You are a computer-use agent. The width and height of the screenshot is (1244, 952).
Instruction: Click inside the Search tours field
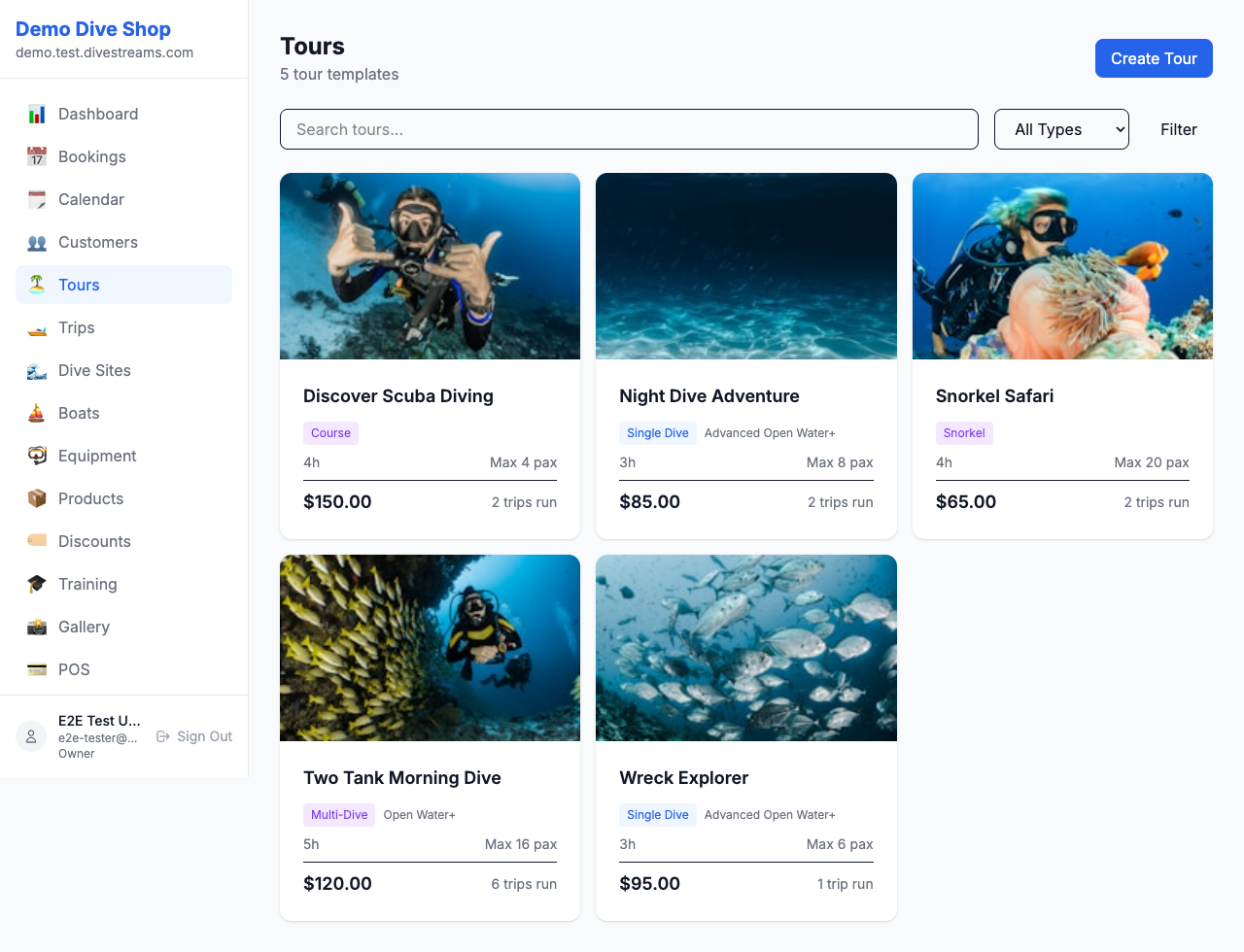(x=629, y=128)
